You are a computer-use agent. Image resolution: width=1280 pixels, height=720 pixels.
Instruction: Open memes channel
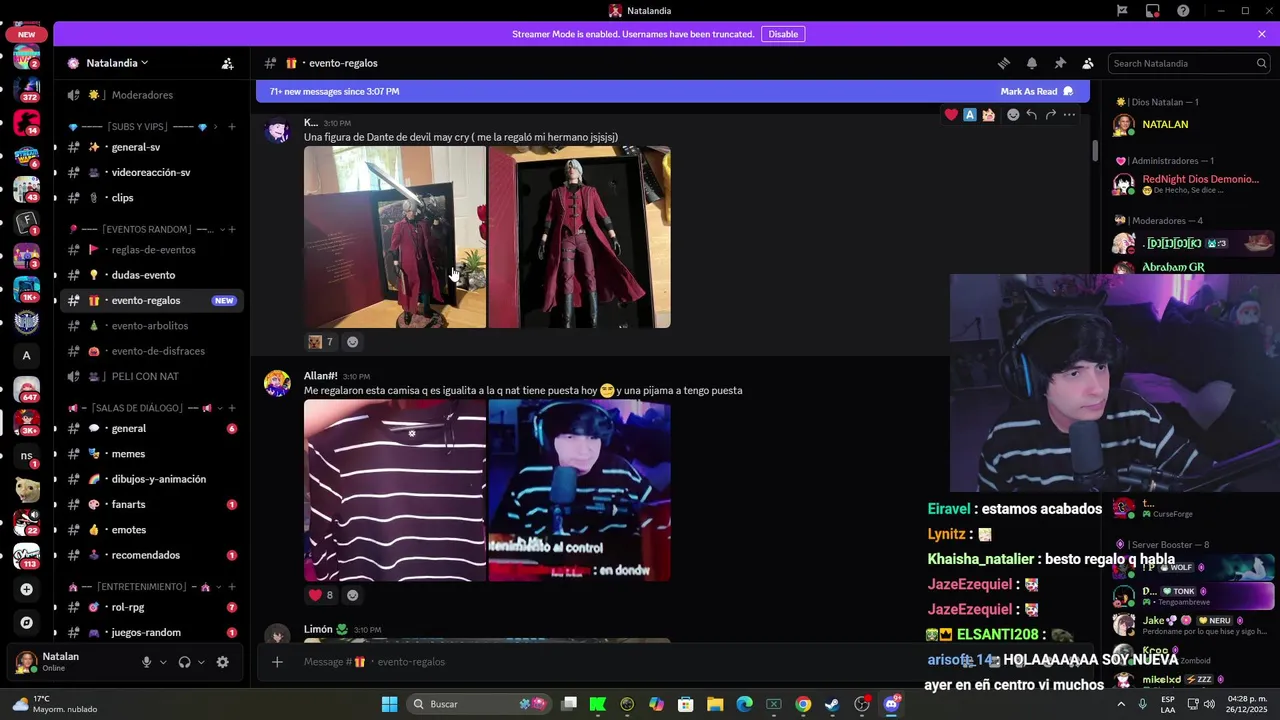coord(151,454)
